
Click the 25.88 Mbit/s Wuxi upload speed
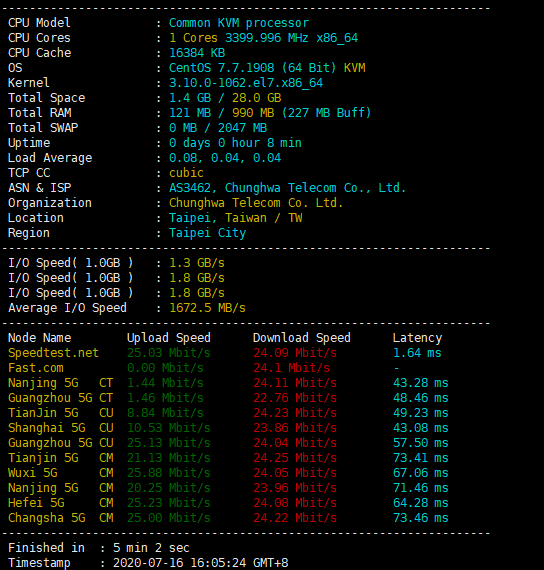coord(169,473)
